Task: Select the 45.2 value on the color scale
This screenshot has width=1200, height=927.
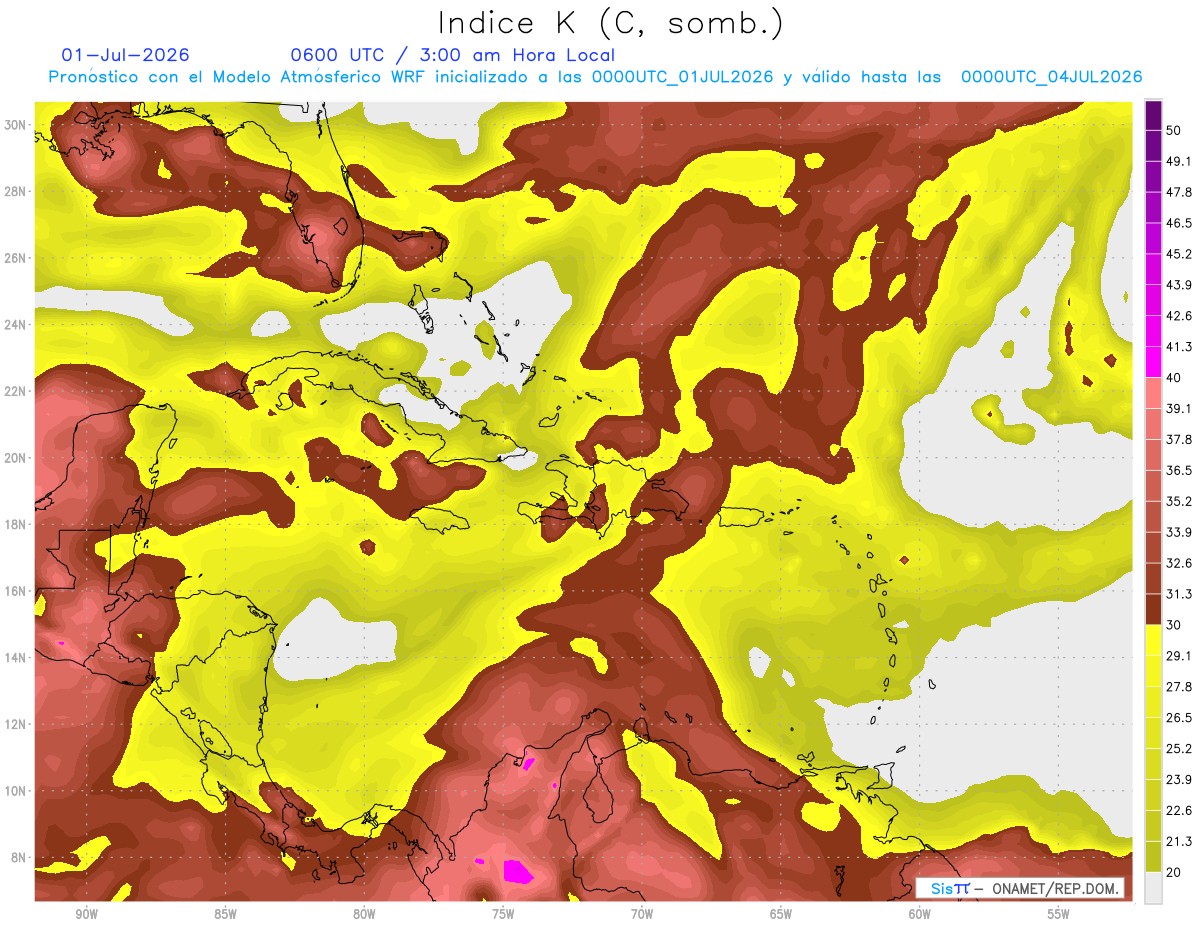Action: click(1179, 254)
